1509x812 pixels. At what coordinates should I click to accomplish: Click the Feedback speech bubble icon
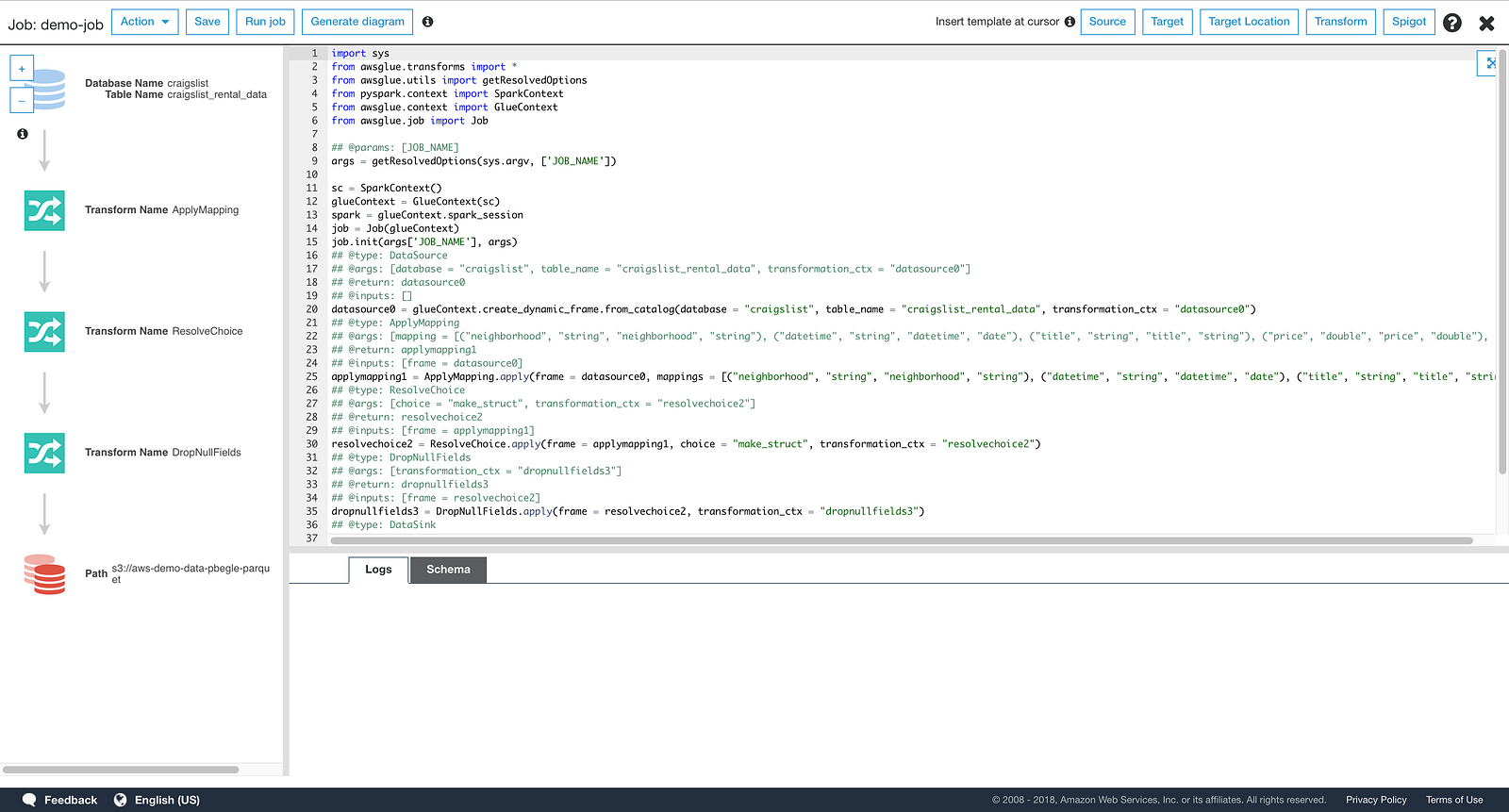(x=29, y=800)
